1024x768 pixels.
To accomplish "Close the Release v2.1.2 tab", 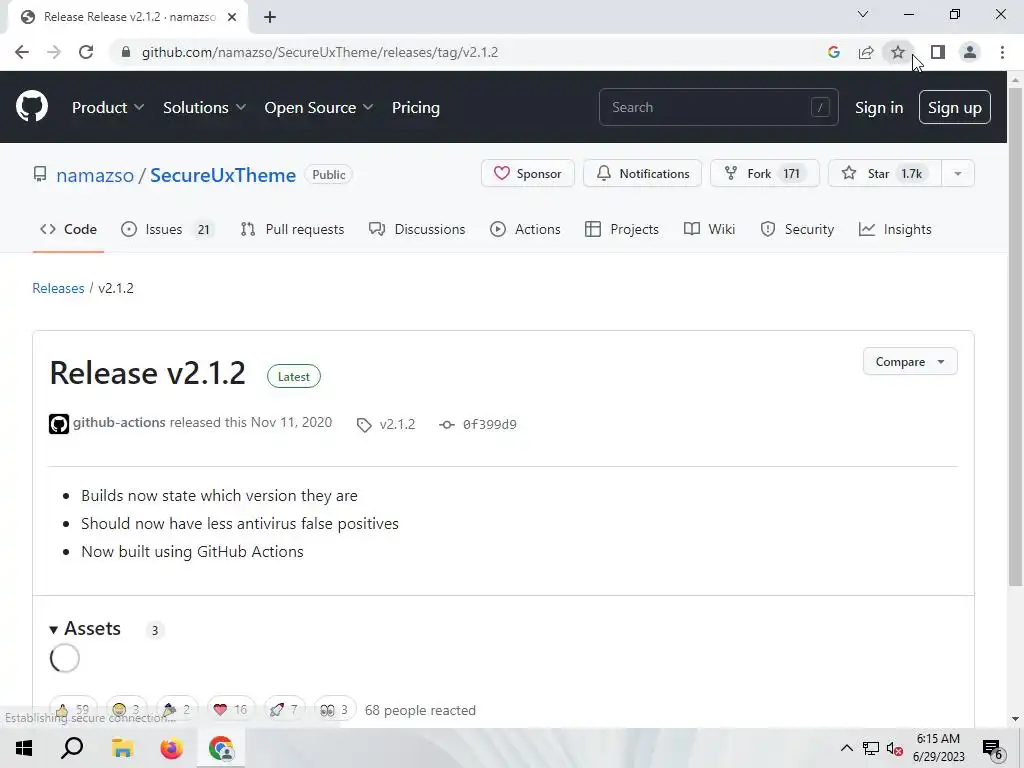I will 232,17.
